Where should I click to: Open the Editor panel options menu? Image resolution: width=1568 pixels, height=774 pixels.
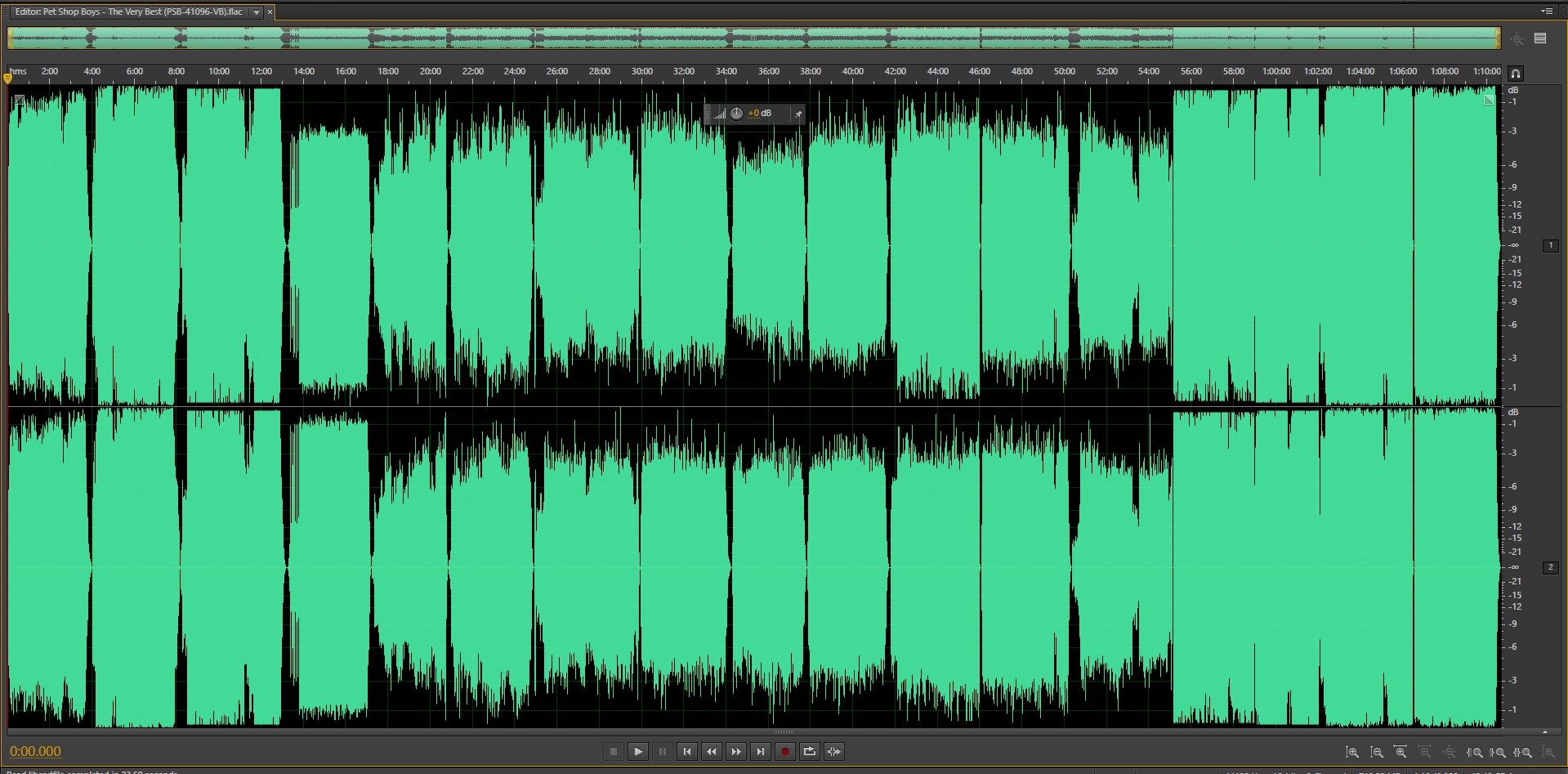click(x=1546, y=11)
